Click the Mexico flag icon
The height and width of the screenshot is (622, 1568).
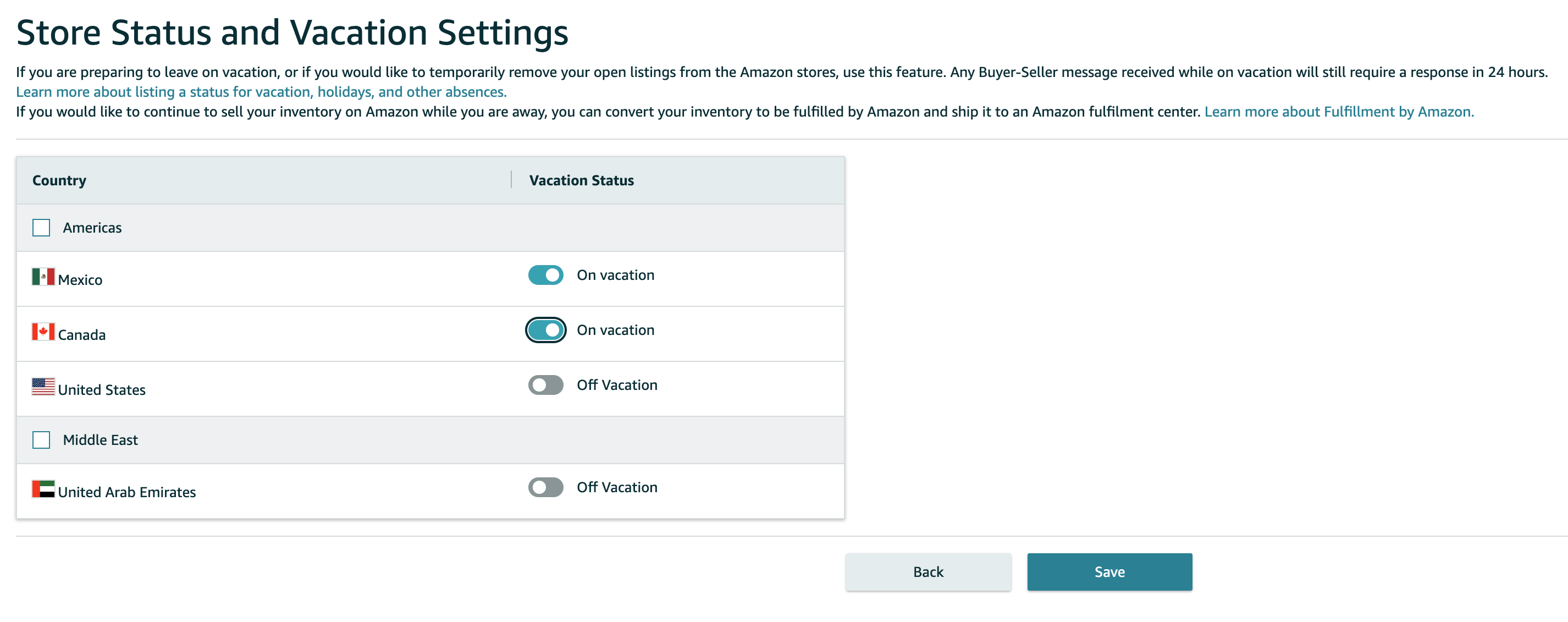(43, 277)
